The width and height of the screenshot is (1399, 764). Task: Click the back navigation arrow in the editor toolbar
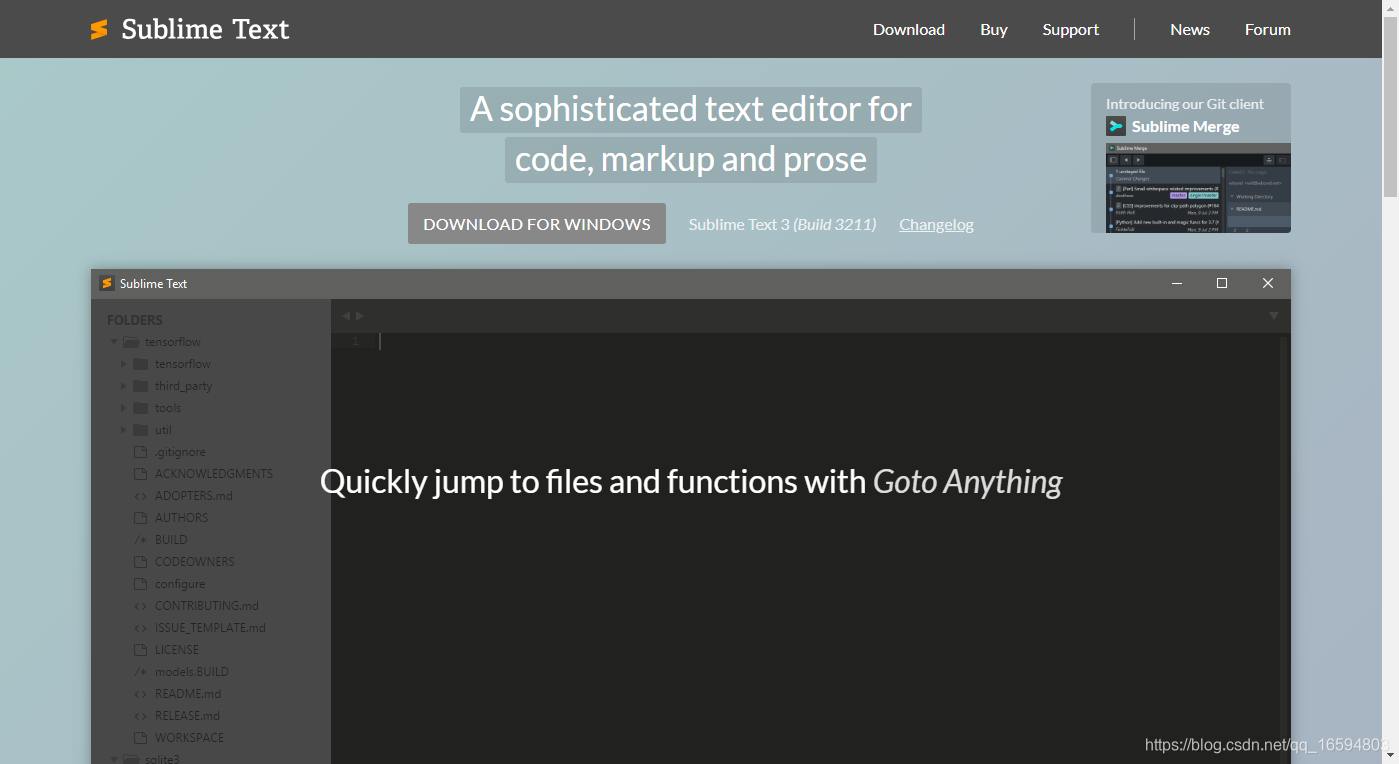click(x=345, y=314)
